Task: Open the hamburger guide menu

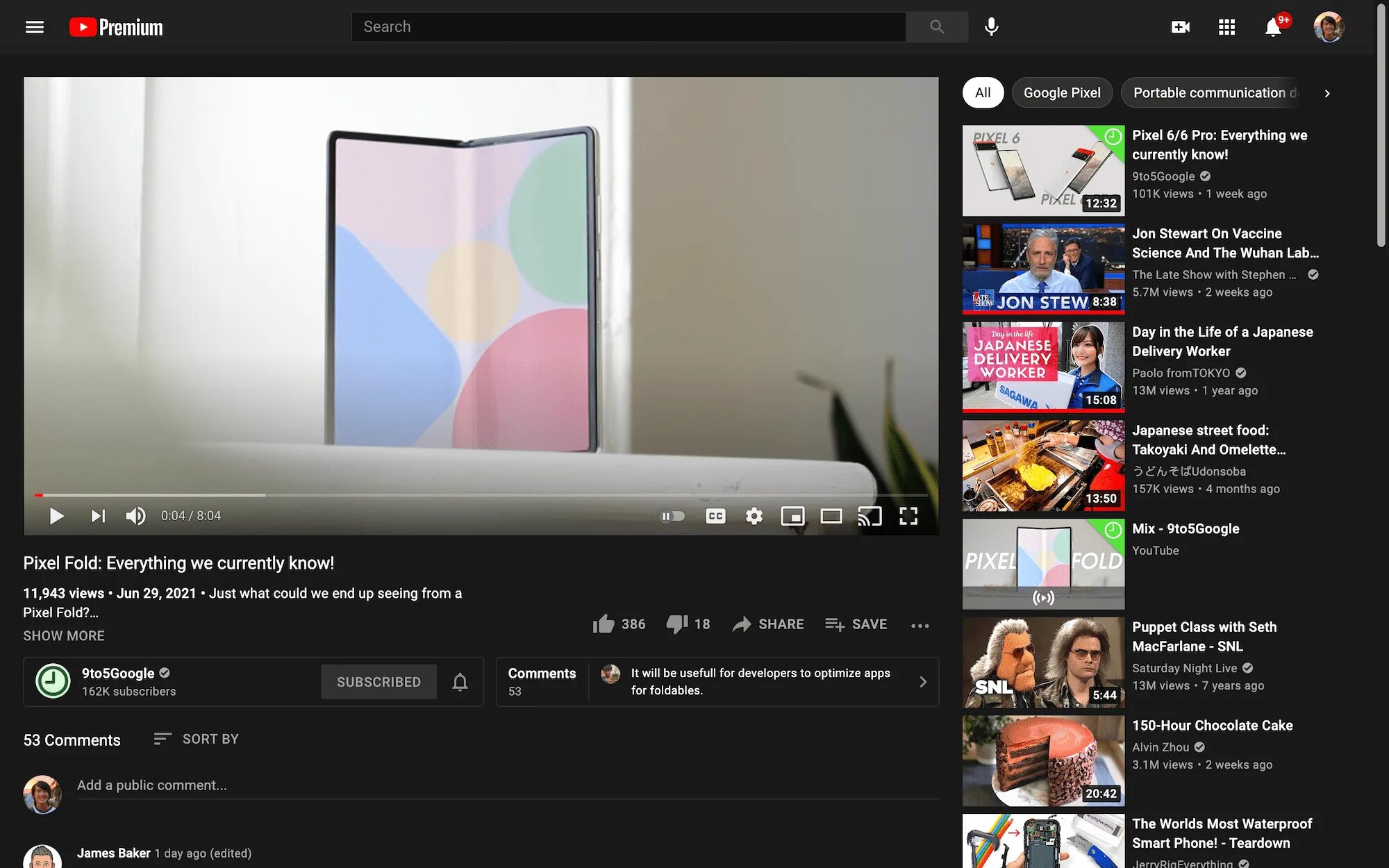Action: [x=34, y=27]
